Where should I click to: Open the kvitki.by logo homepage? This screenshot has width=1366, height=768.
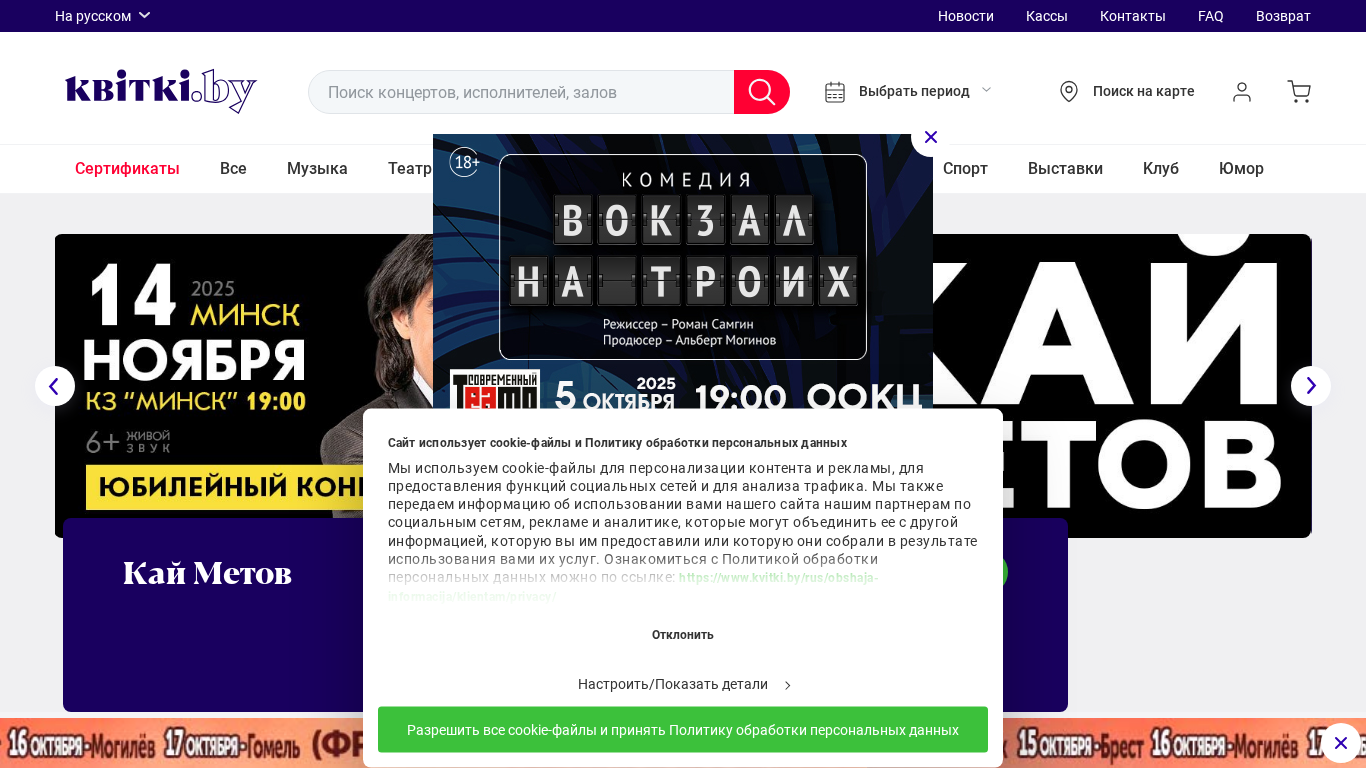point(161,91)
